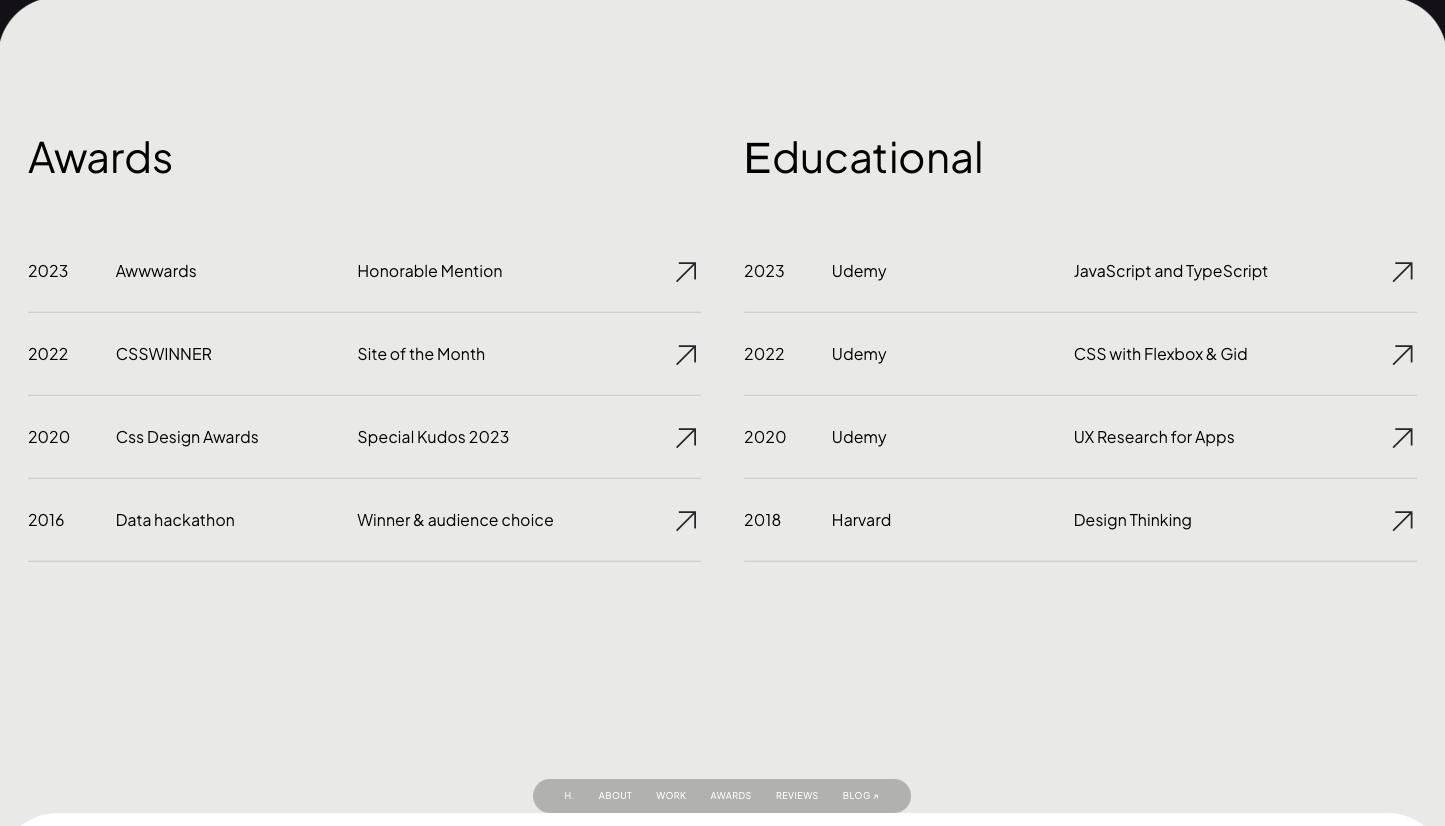Click arrow icon for JavaScript and TypeScript course
Viewport: 1445px width, 826px height.
coord(1402,272)
